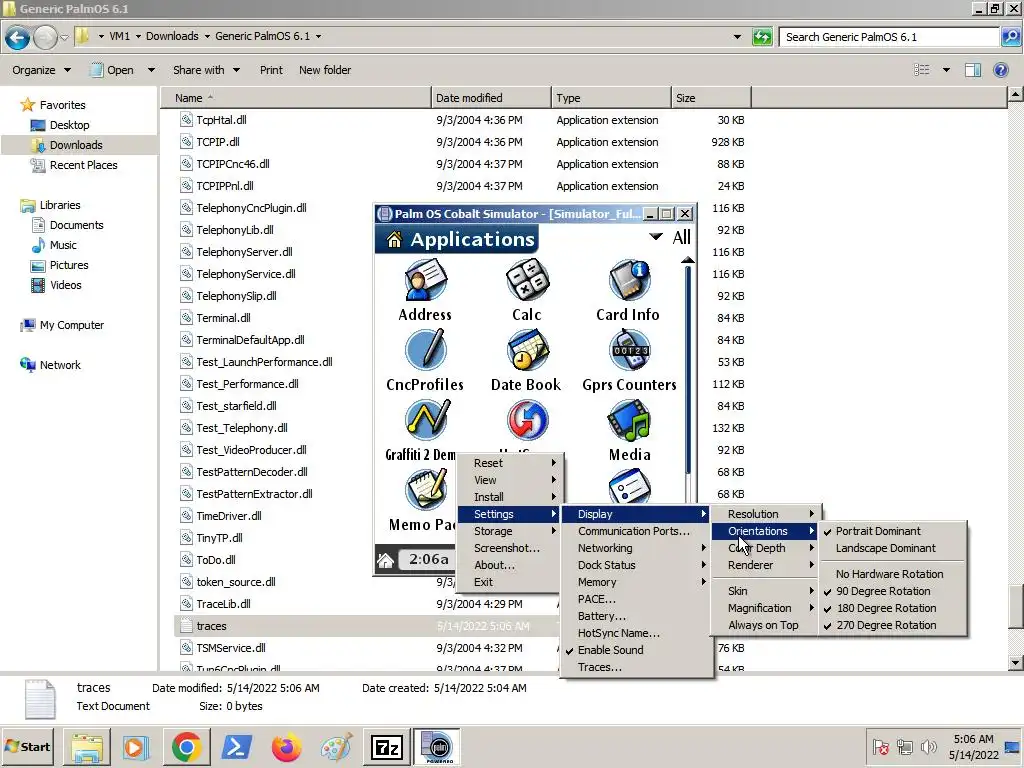
Task: Open Battery... settings entry
Action: click(637, 616)
